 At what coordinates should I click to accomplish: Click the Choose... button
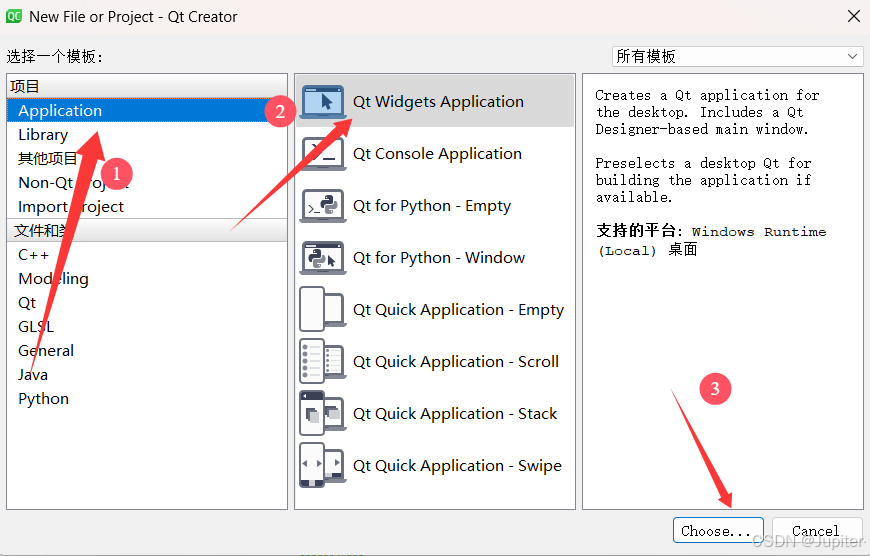[718, 530]
